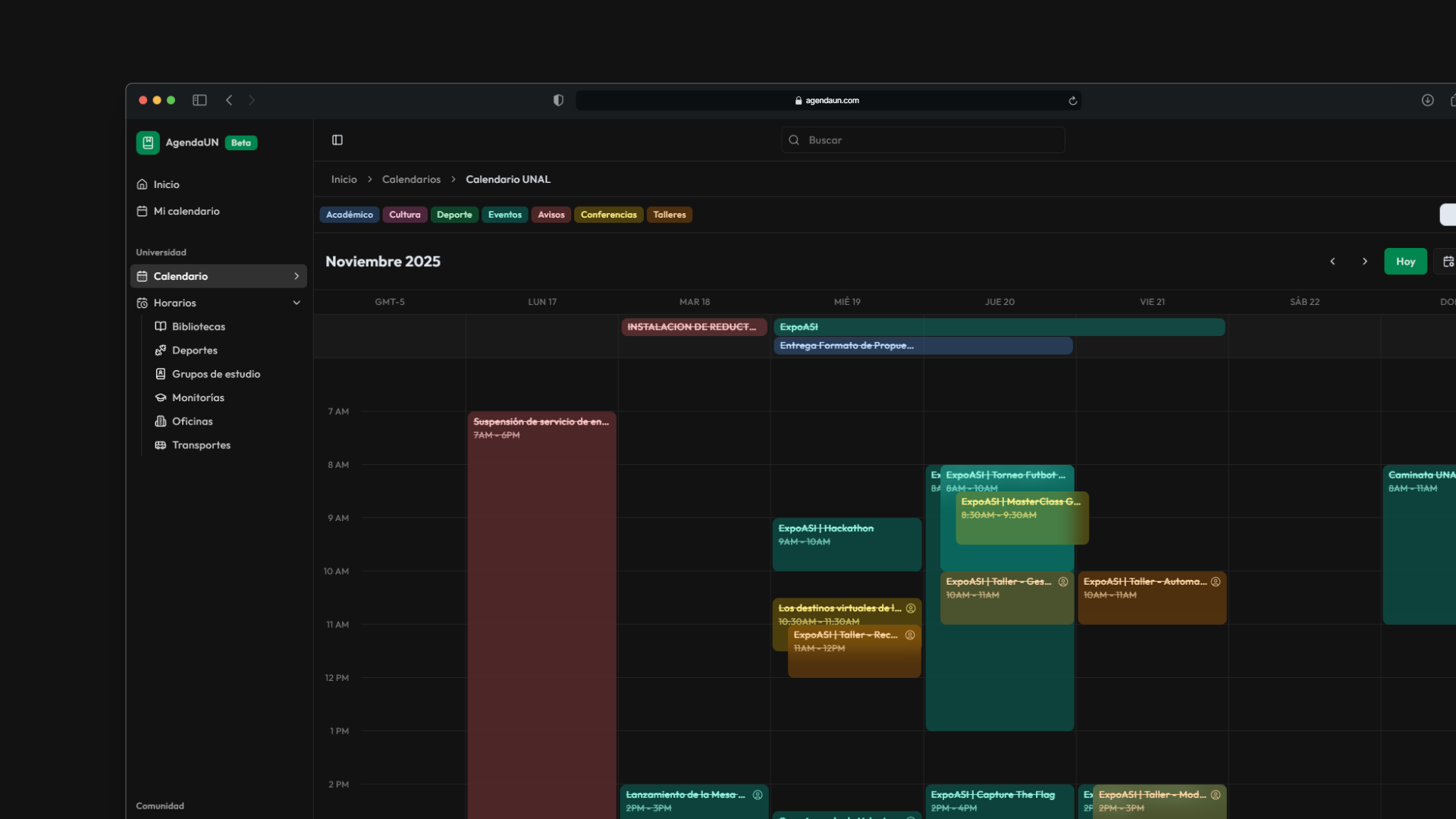Expand Calendario using its arrow
The height and width of the screenshot is (819, 1456).
(x=297, y=276)
